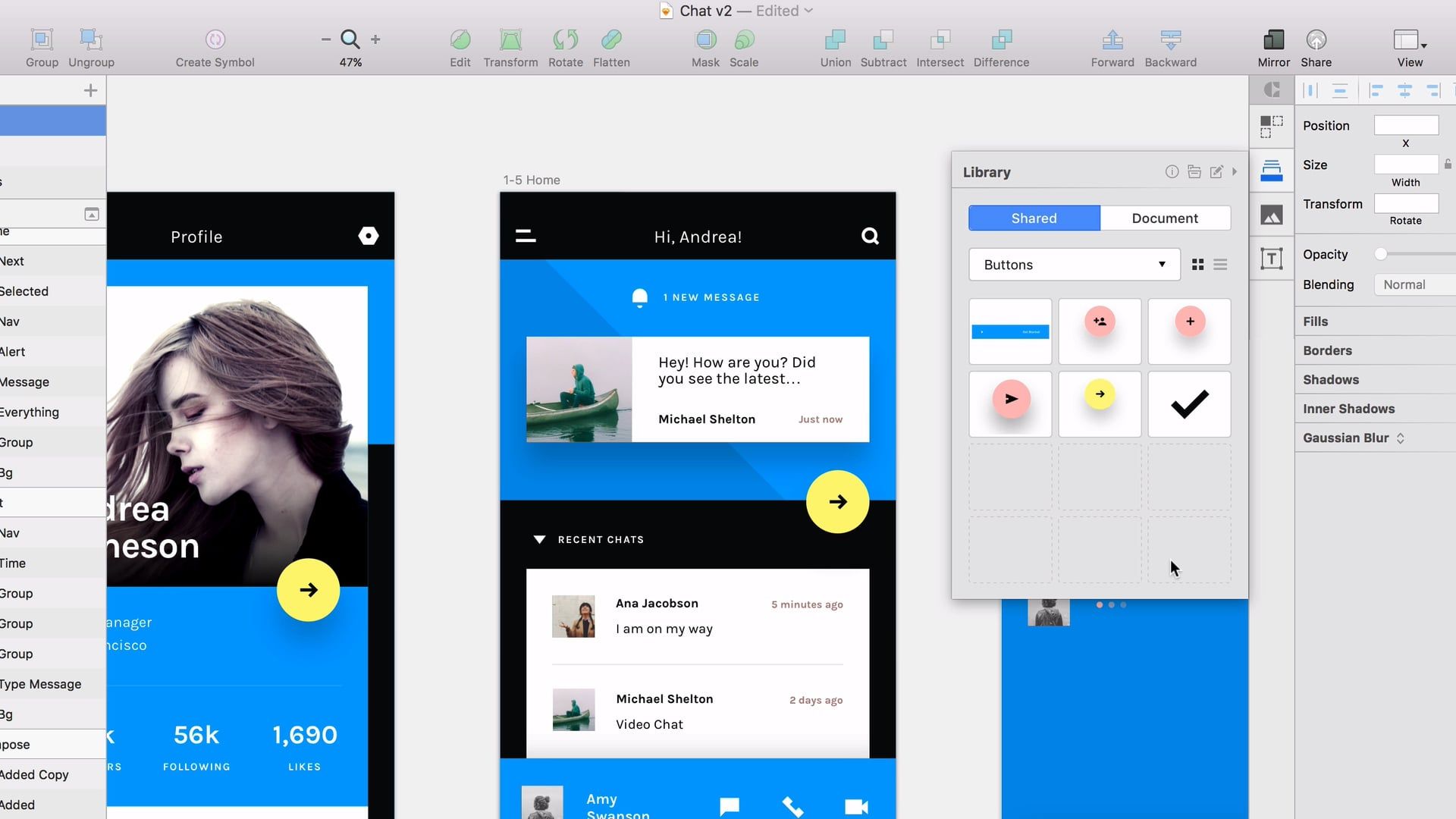Select the Transform tool

(x=510, y=39)
